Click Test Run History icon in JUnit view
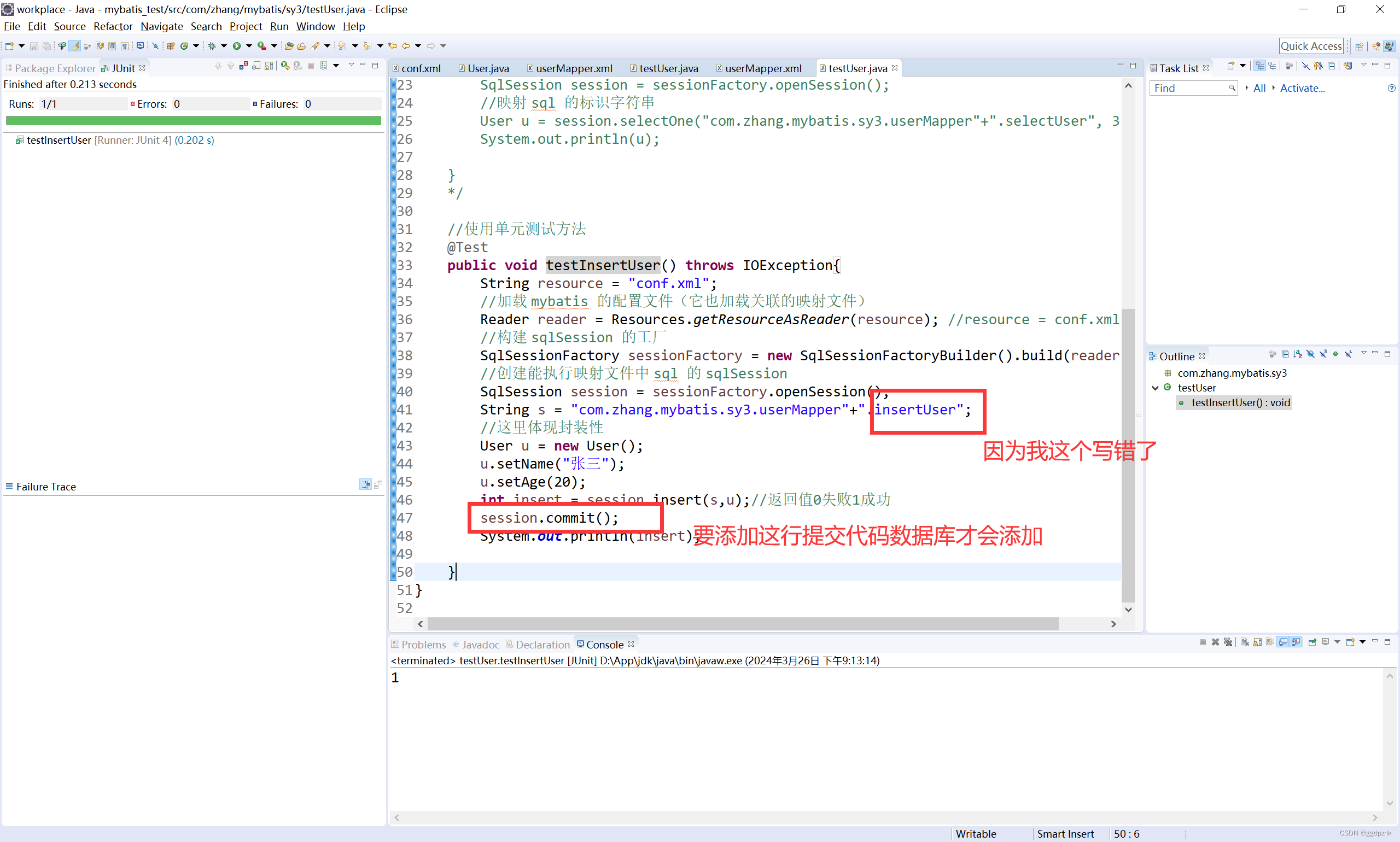Viewport: 1400px width, 842px height. [x=323, y=66]
